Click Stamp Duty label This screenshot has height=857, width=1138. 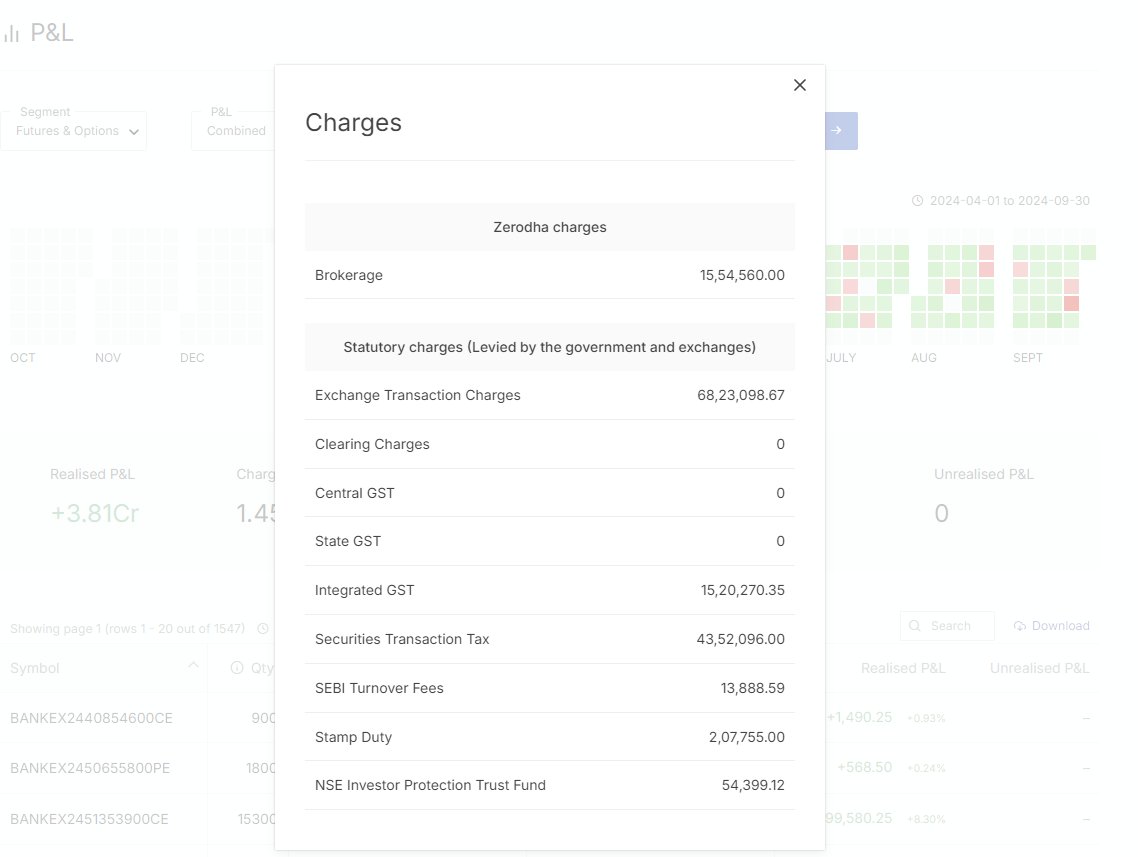coord(353,737)
